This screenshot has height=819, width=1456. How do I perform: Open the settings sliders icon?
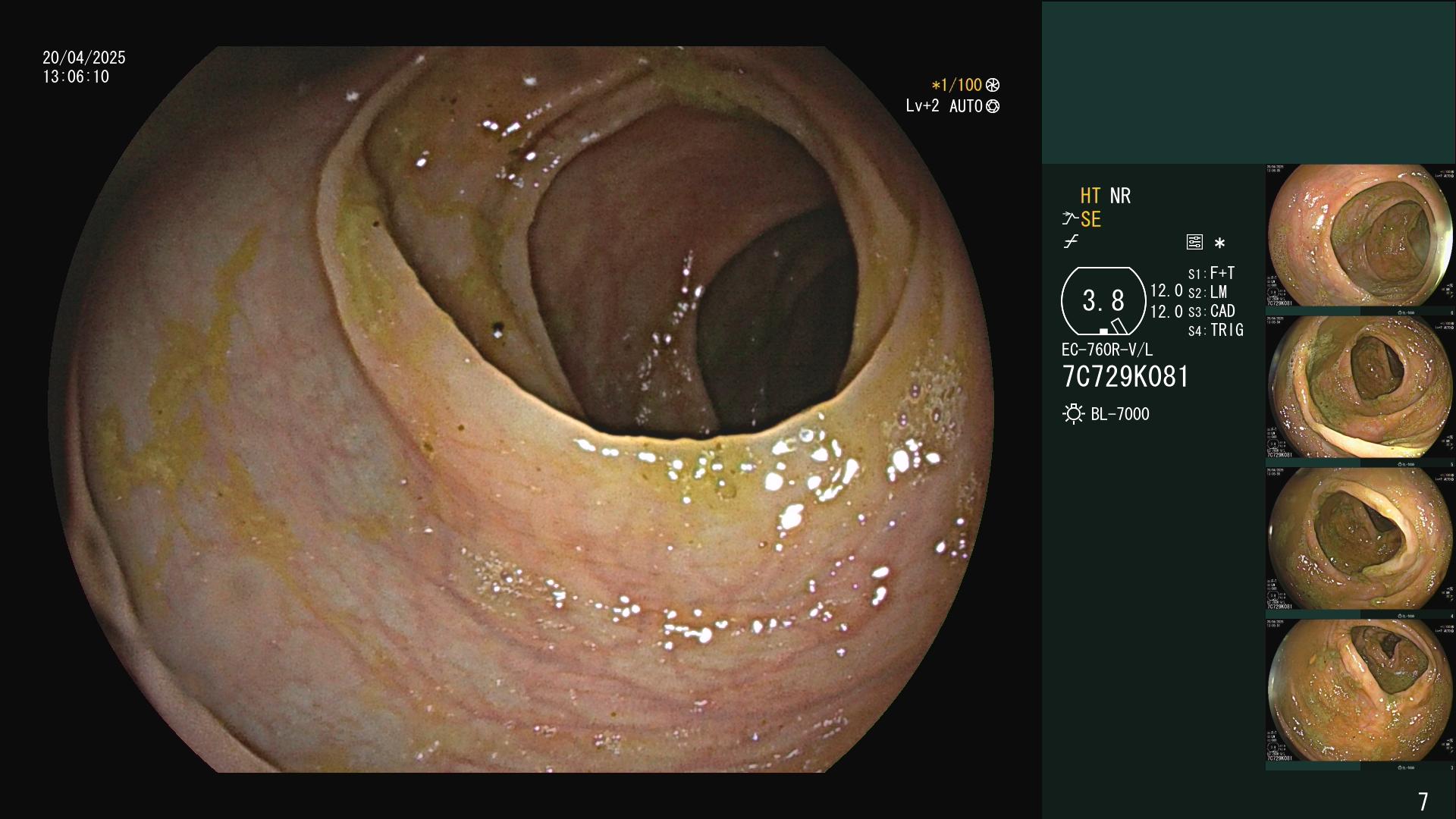coord(1194,243)
